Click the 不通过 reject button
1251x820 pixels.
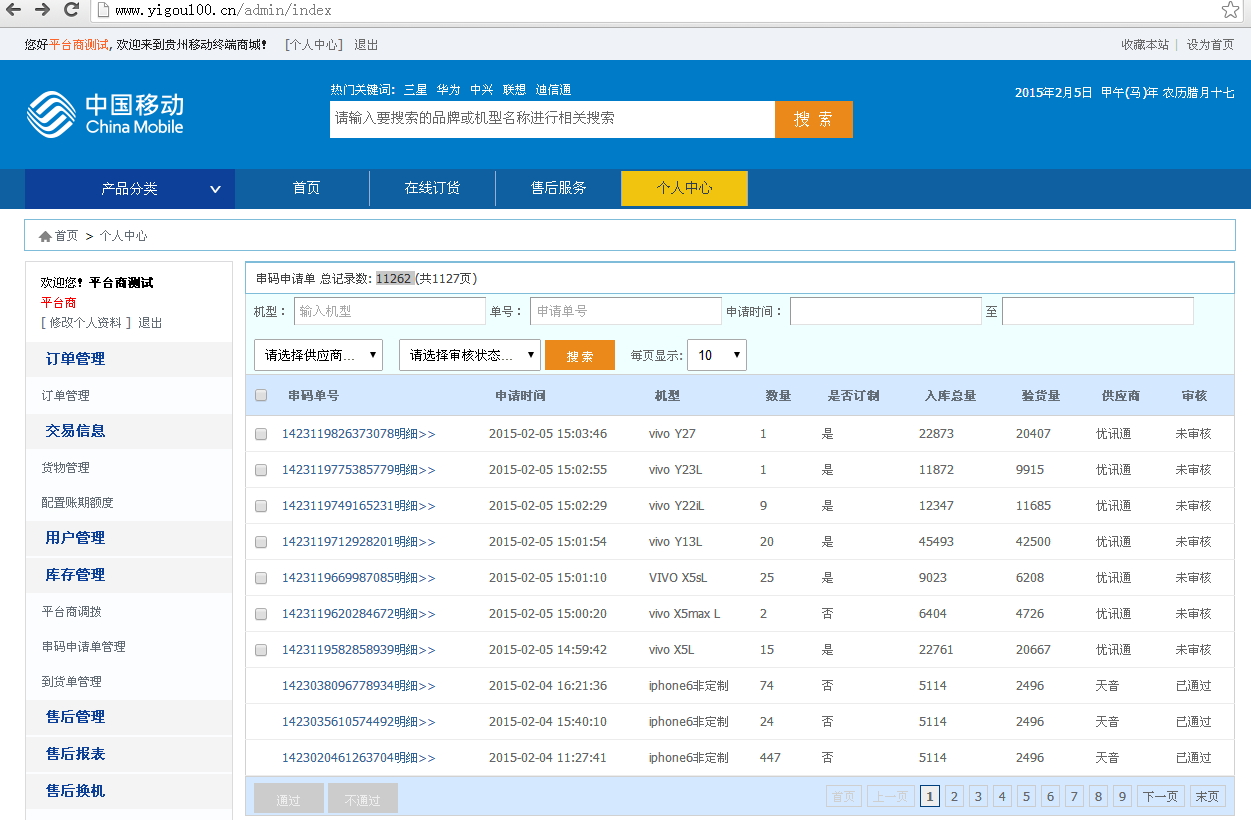pyautogui.click(x=363, y=799)
